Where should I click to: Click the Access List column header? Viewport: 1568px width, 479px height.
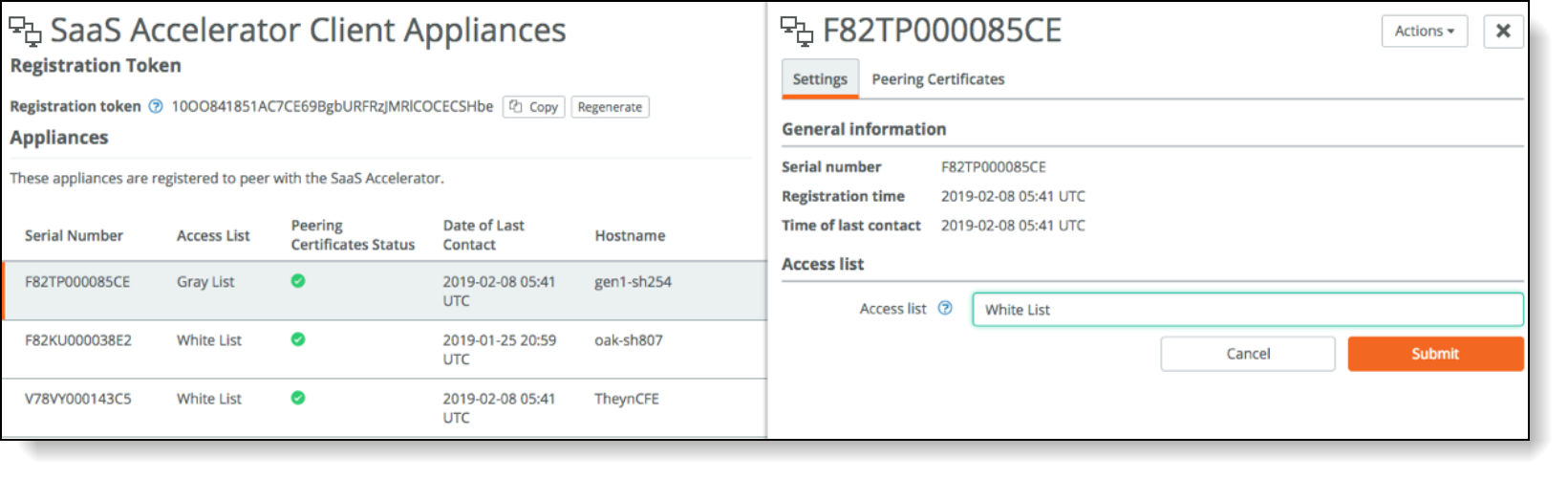tap(213, 235)
